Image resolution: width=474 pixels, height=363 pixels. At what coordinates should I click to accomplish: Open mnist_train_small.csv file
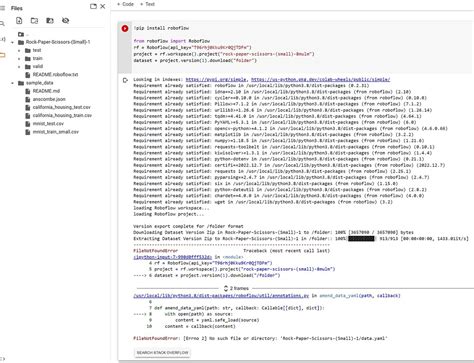(x=56, y=132)
